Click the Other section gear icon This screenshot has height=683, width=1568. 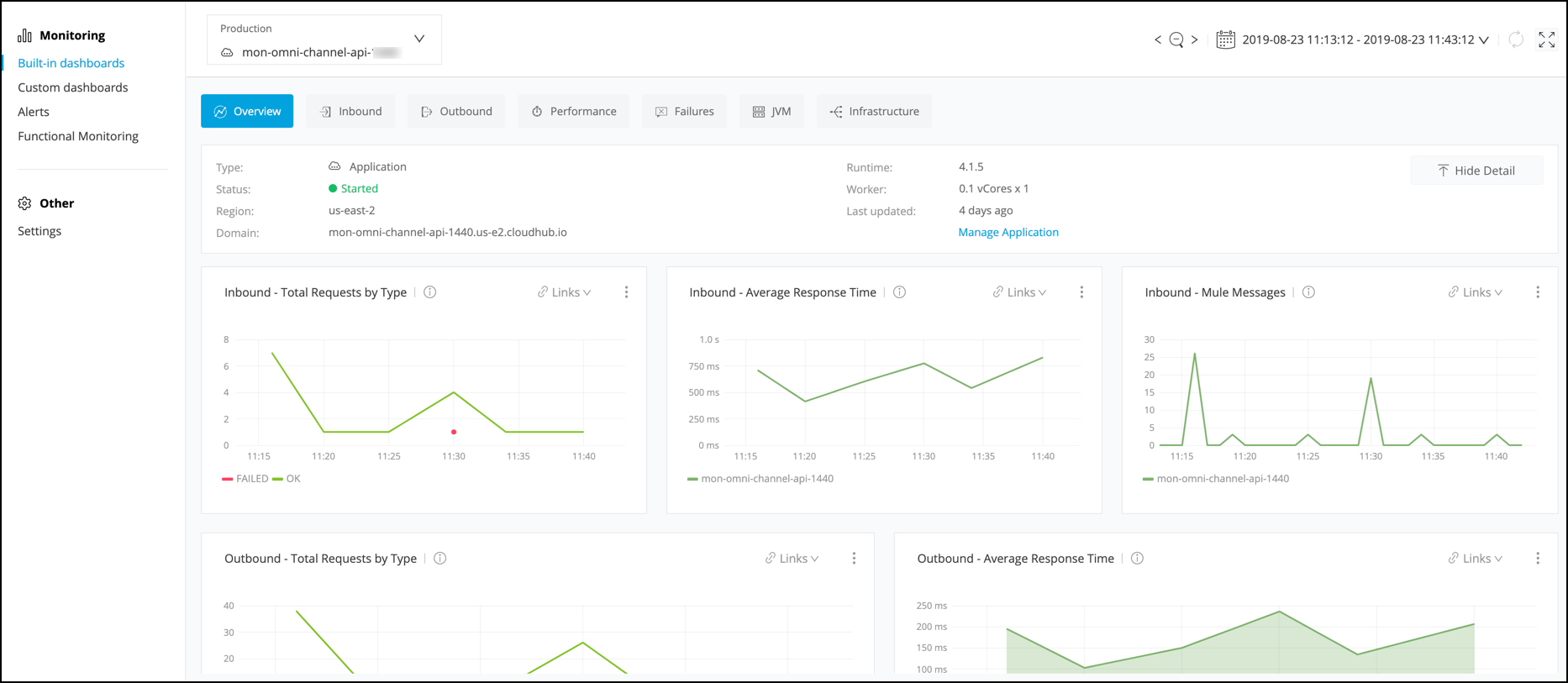tap(25, 203)
